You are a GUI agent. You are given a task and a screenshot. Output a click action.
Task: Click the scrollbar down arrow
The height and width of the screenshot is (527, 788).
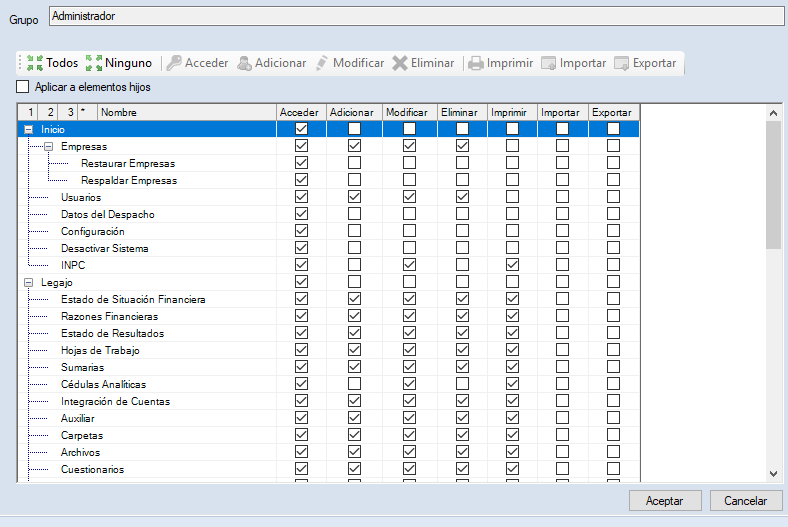coord(773,472)
